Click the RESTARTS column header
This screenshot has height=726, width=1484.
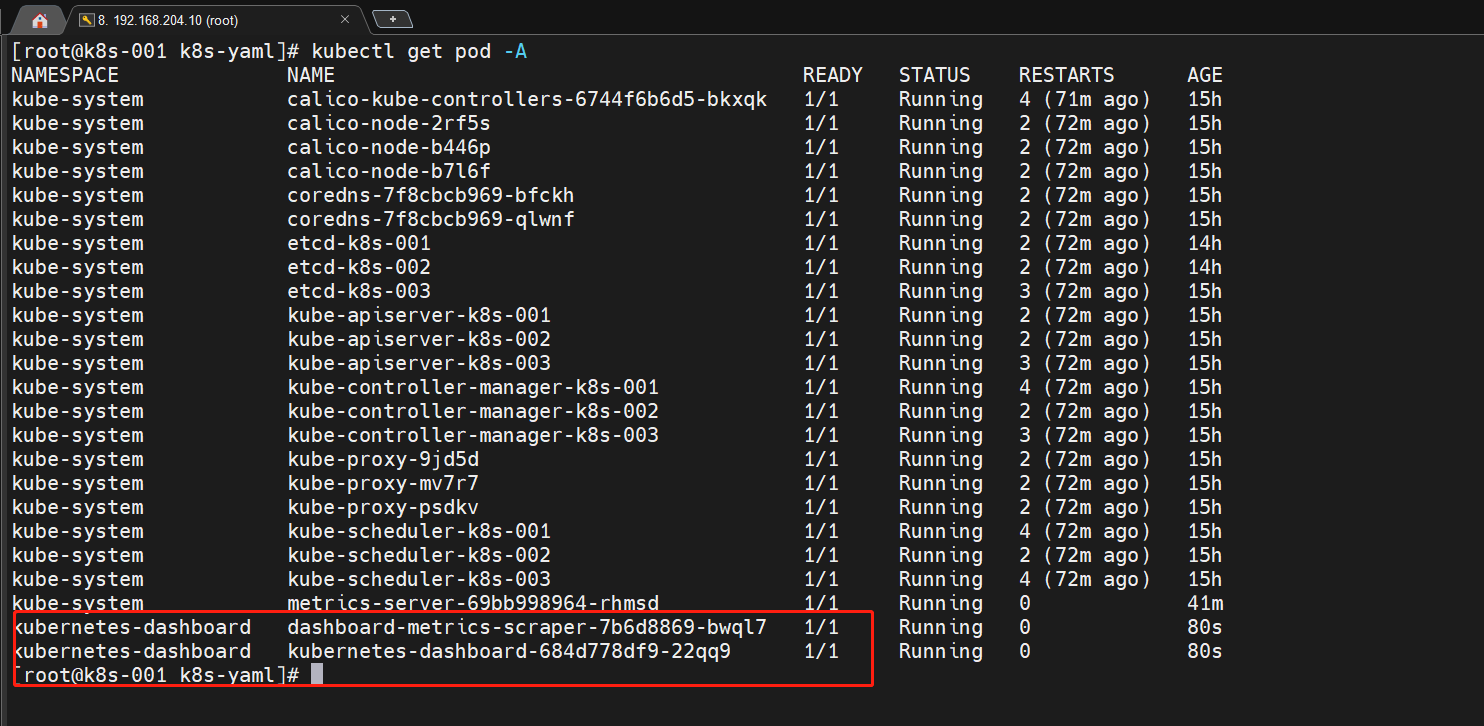pyautogui.click(x=1067, y=75)
